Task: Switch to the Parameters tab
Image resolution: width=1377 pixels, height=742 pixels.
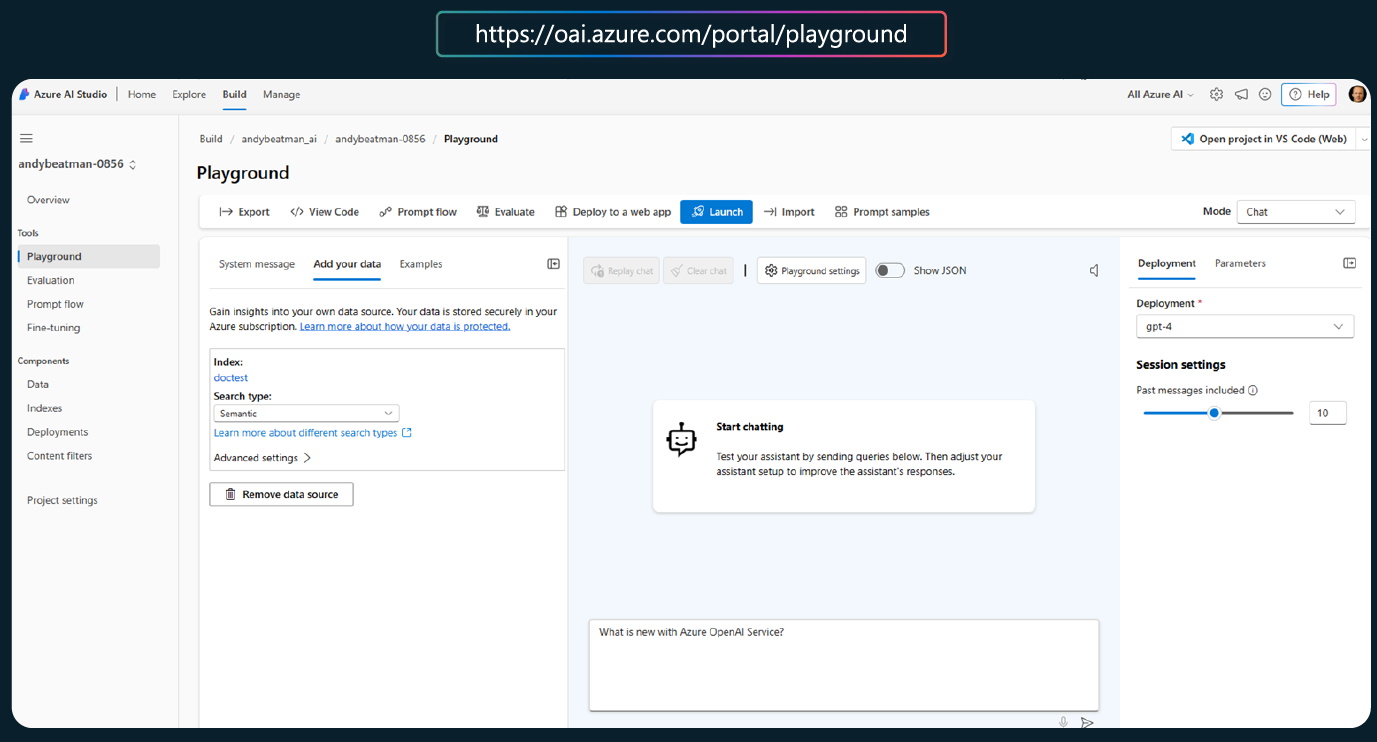Action: coord(1240,263)
